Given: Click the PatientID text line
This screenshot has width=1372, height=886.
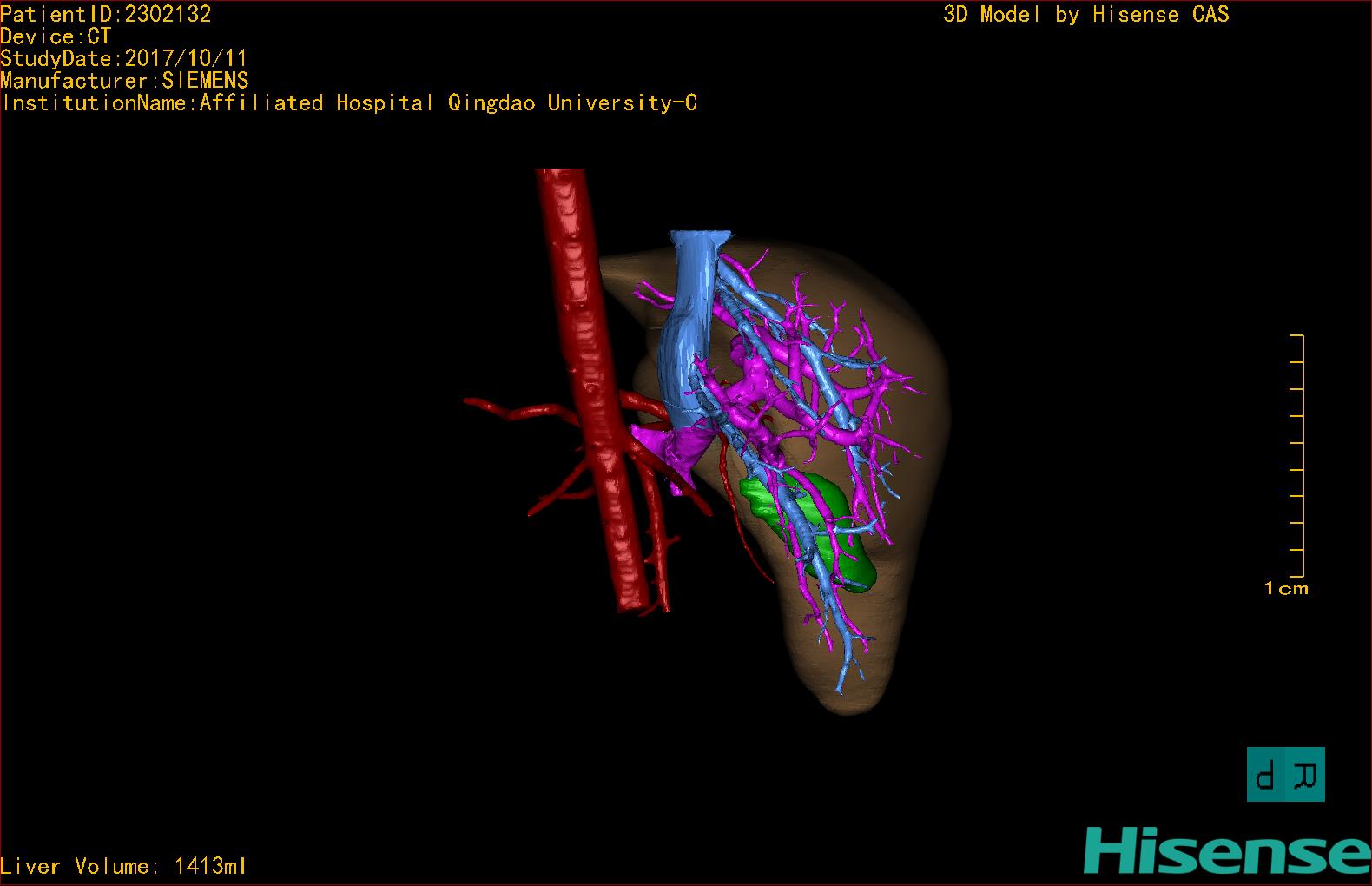Looking at the screenshot, I should tap(106, 13).
